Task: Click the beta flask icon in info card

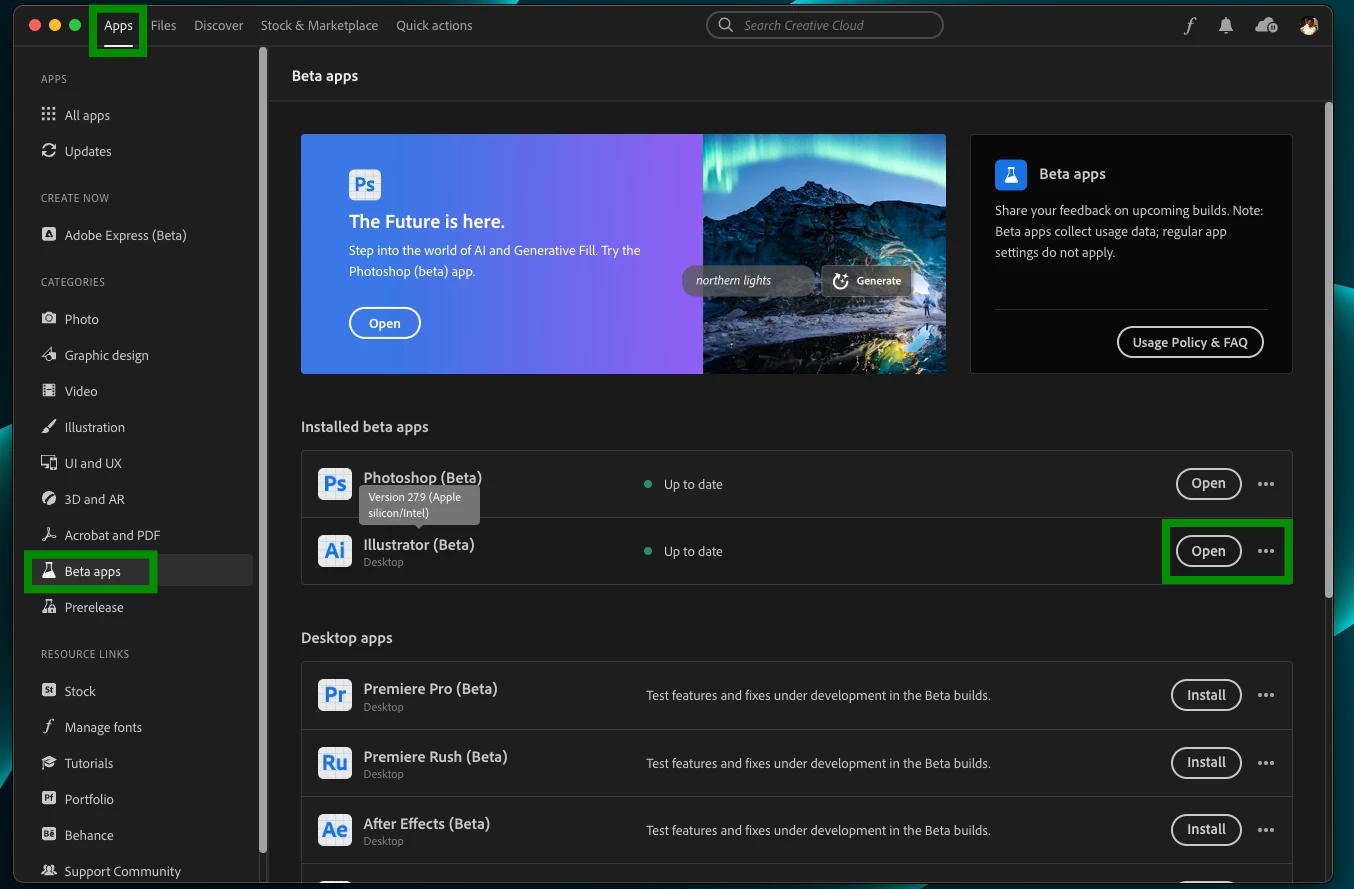Action: pos(1011,174)
